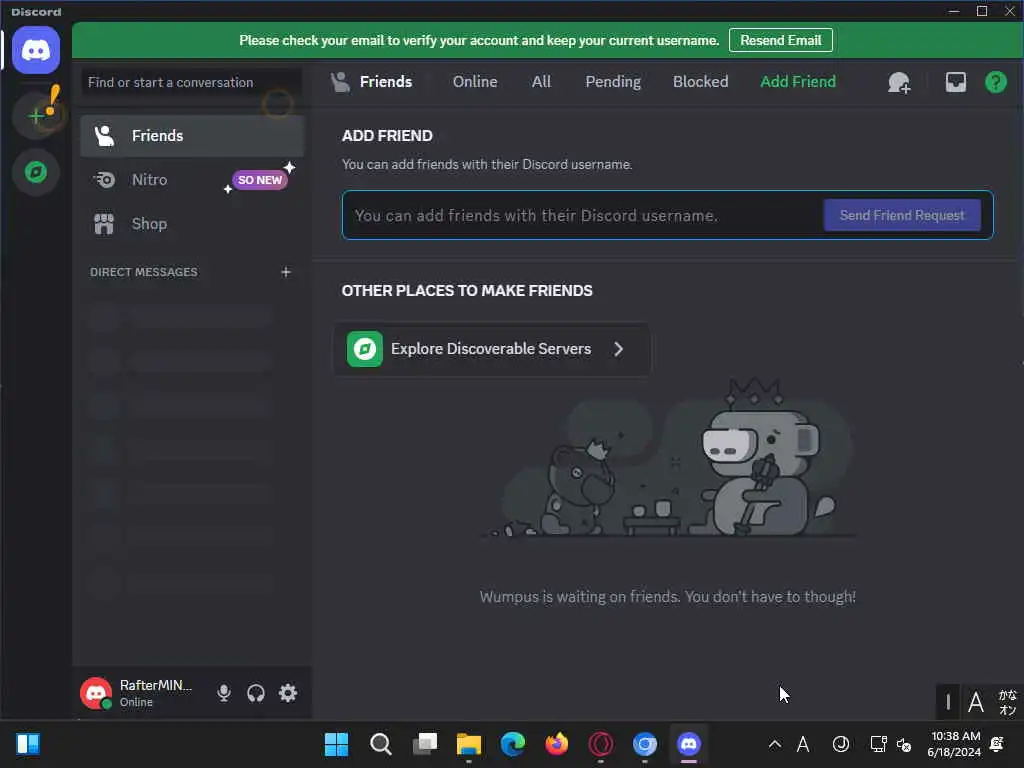Viewport: 1024px width, 768px height.
Task: Select the Add Friend tab
Action: pos(797,82)
